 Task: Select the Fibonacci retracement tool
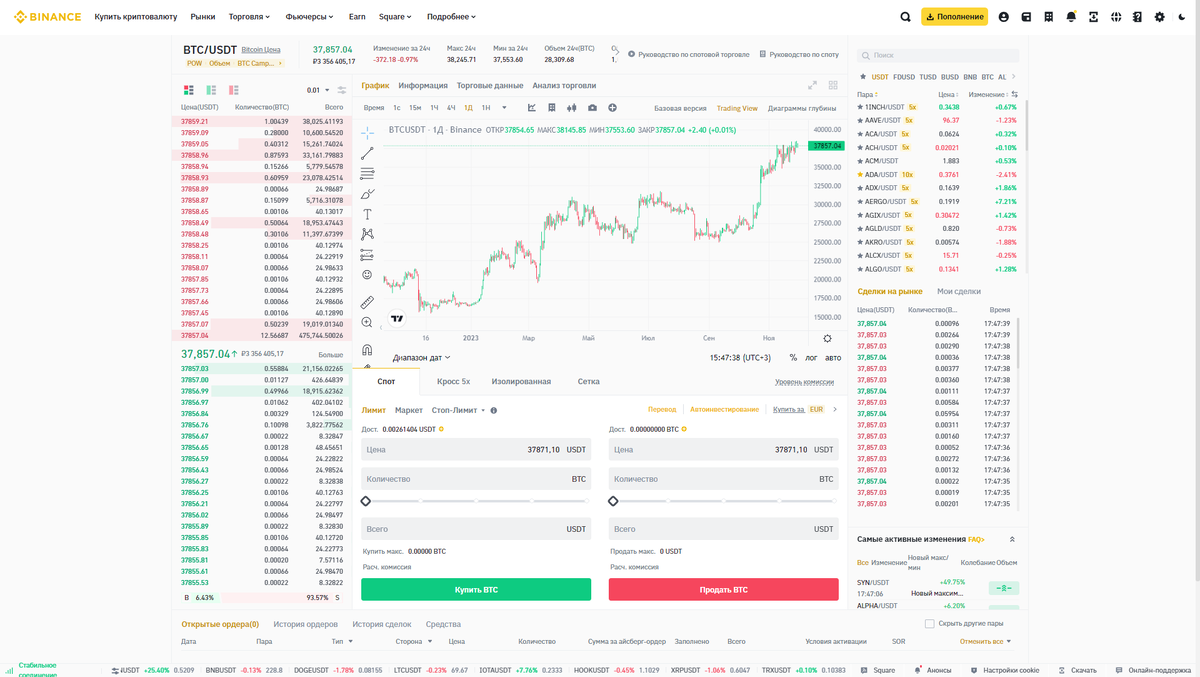[367, 174]
